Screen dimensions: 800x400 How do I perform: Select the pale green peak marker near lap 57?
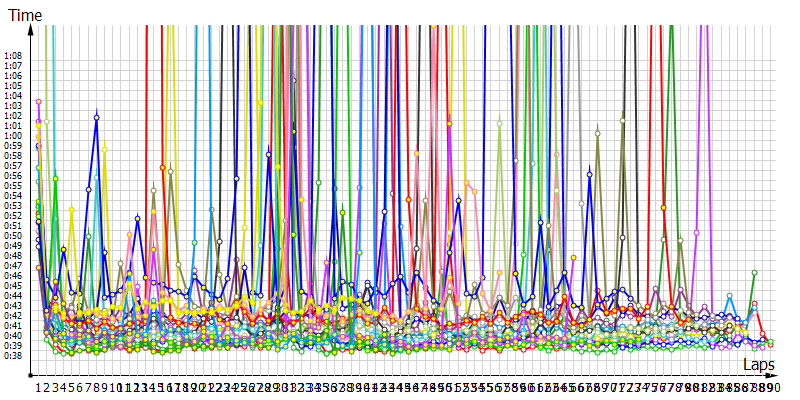click(x=499, y=125)
